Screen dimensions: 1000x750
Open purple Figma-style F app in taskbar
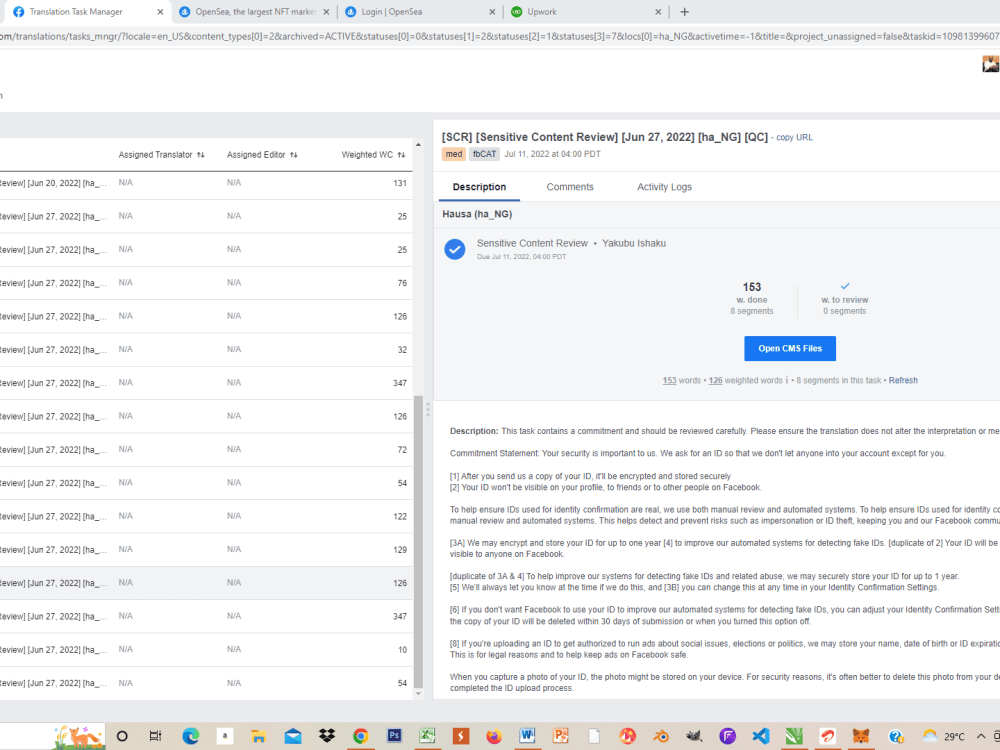coord(727,736)
